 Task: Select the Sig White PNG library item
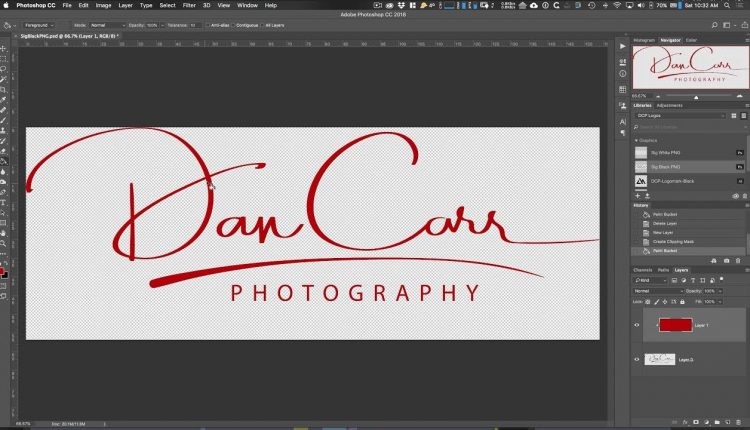click(x=690, y=153)
